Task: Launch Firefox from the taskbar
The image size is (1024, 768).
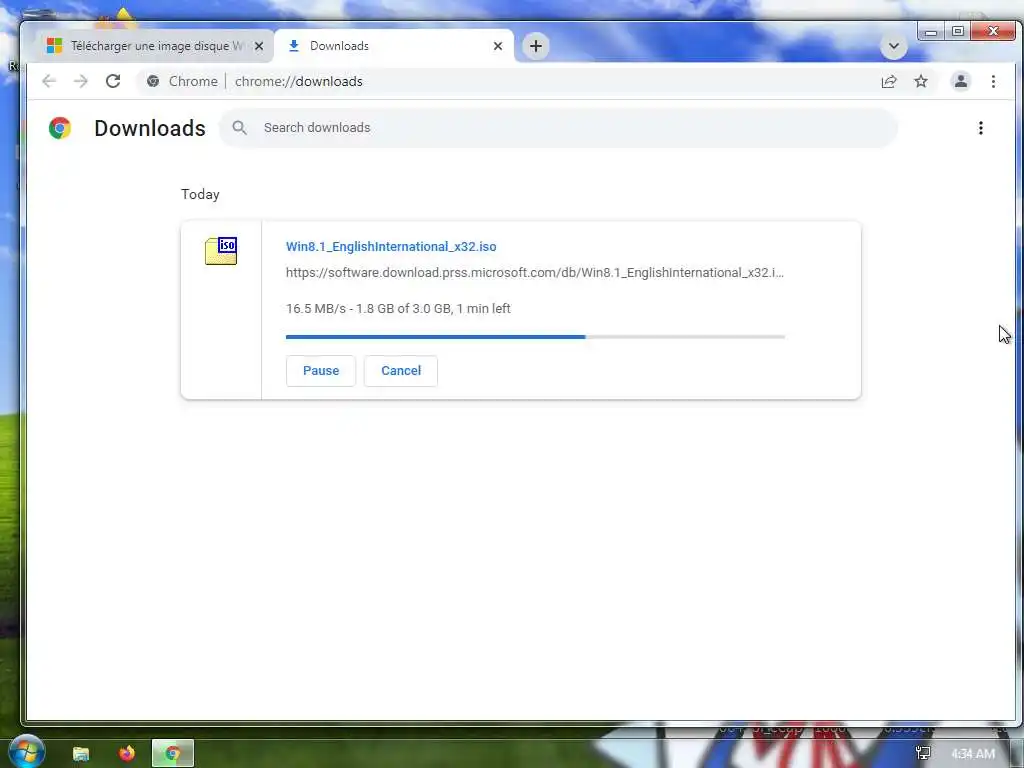Action: click(x=127, y=754)
